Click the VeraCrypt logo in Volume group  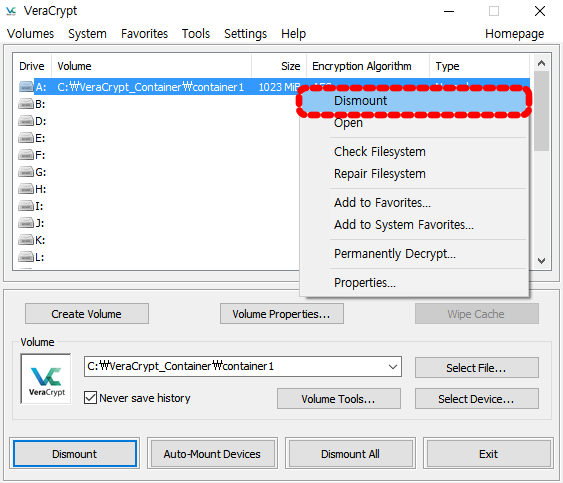pos(46,379)
